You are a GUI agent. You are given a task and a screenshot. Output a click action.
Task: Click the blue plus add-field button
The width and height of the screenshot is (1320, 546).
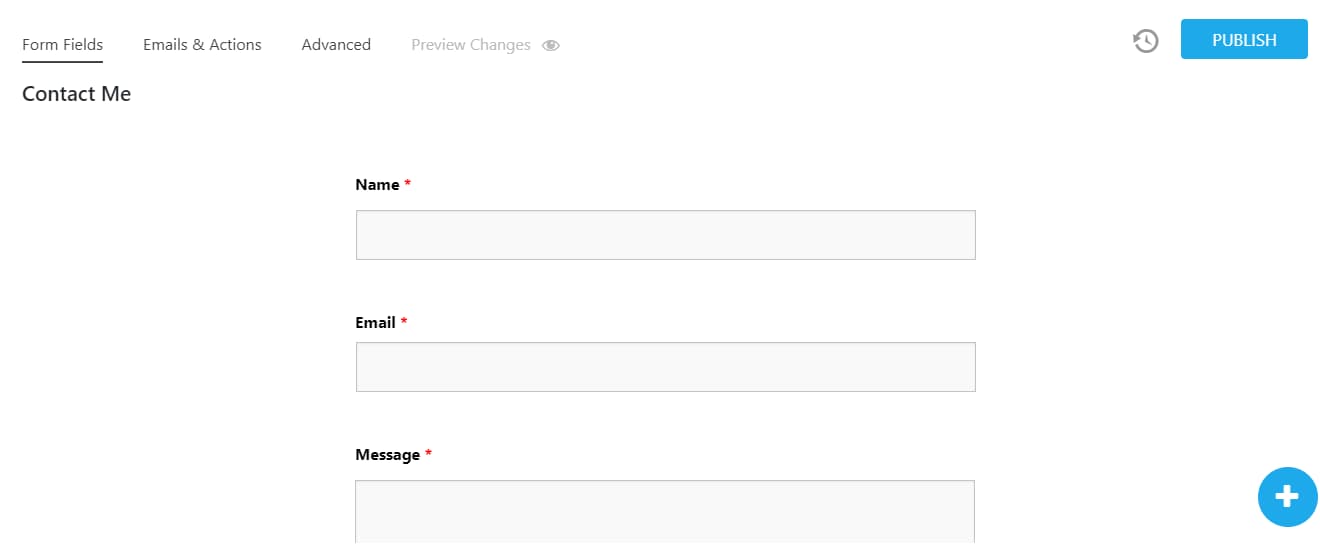click(x=1287, y=497)
